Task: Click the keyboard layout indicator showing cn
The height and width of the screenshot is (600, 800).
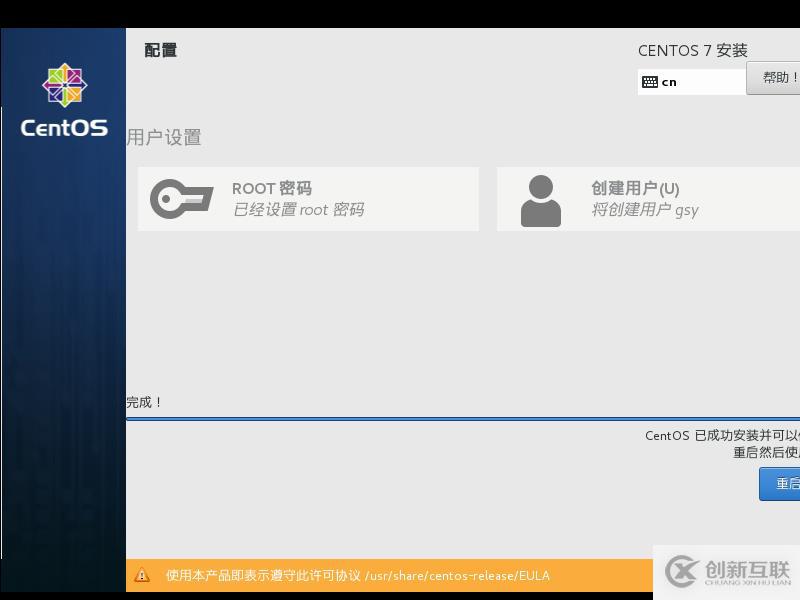Action: coord(670,81)
